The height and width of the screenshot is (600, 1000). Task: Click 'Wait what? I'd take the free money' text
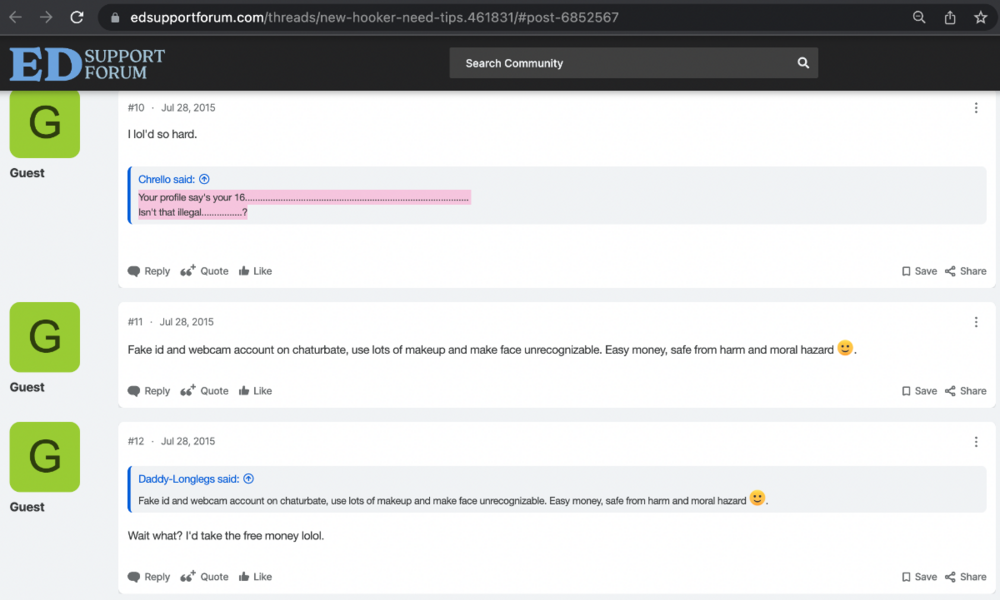210,536
